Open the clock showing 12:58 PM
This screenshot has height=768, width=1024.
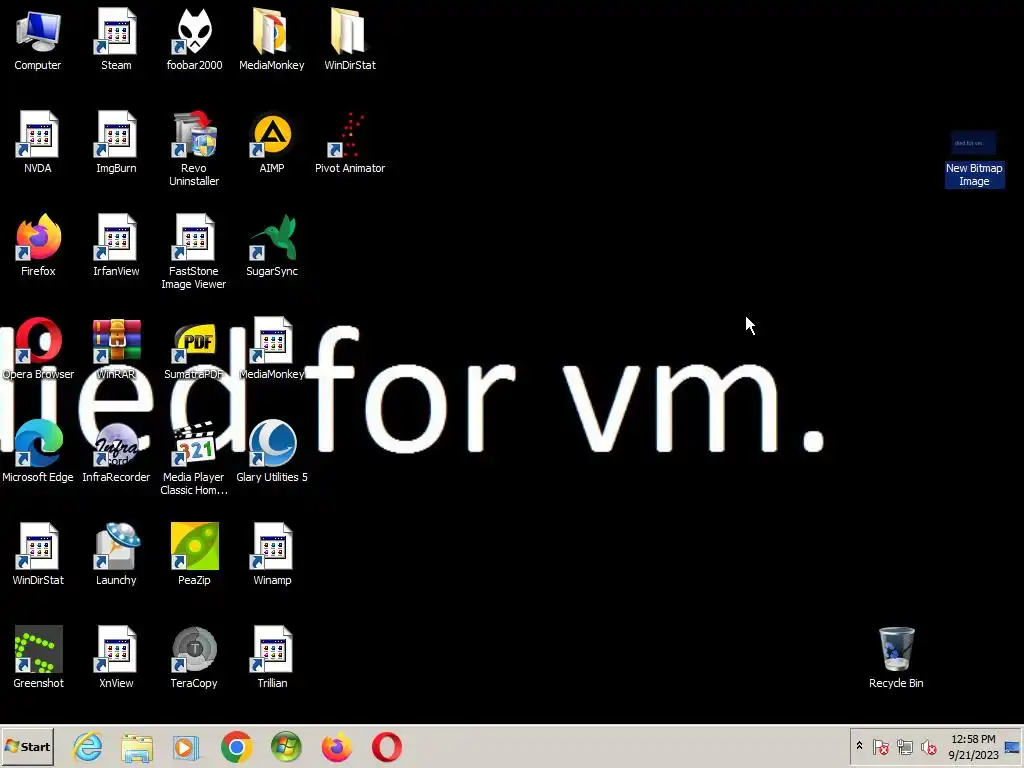point(973,747)
